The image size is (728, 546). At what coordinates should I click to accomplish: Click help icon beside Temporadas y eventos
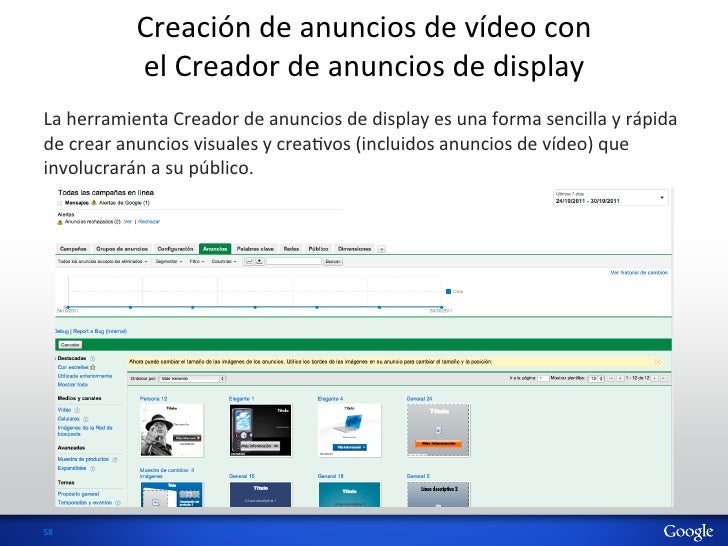click(117, 503)
